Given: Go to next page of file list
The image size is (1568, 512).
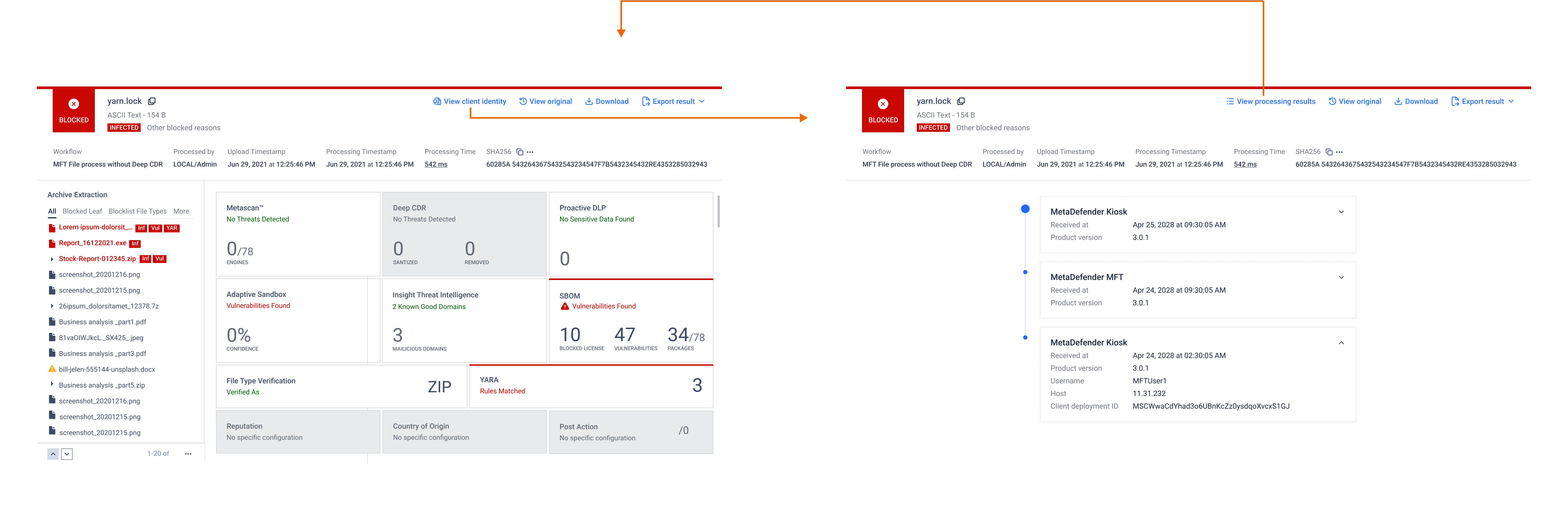Looking at the screenshot, I should 67,454.
